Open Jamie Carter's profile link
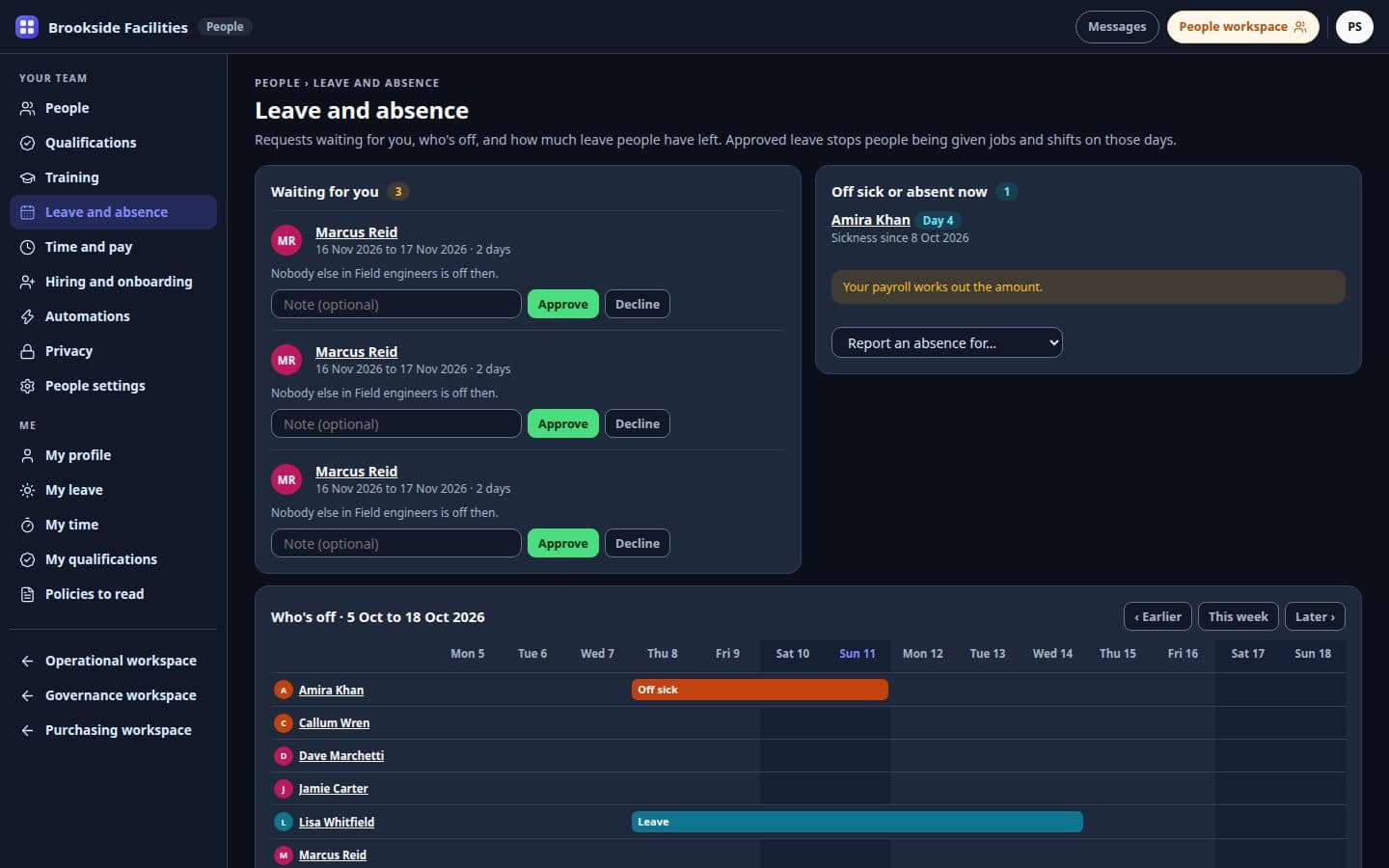 click(334, 788)
